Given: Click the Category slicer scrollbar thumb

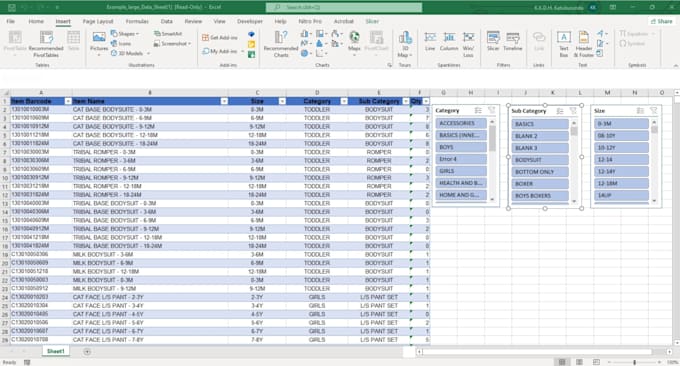Looking at the screenshot, I should point(492,138).
